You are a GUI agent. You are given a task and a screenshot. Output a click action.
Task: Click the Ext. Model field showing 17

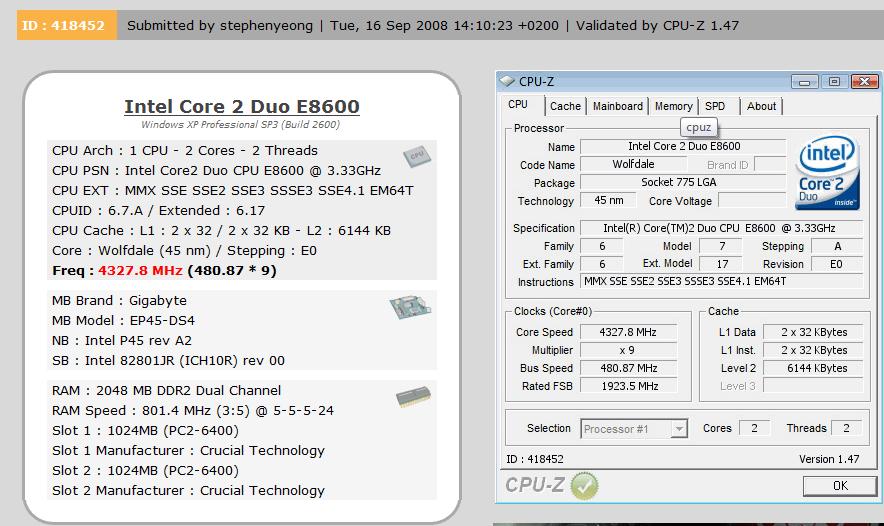click(722, 264)
